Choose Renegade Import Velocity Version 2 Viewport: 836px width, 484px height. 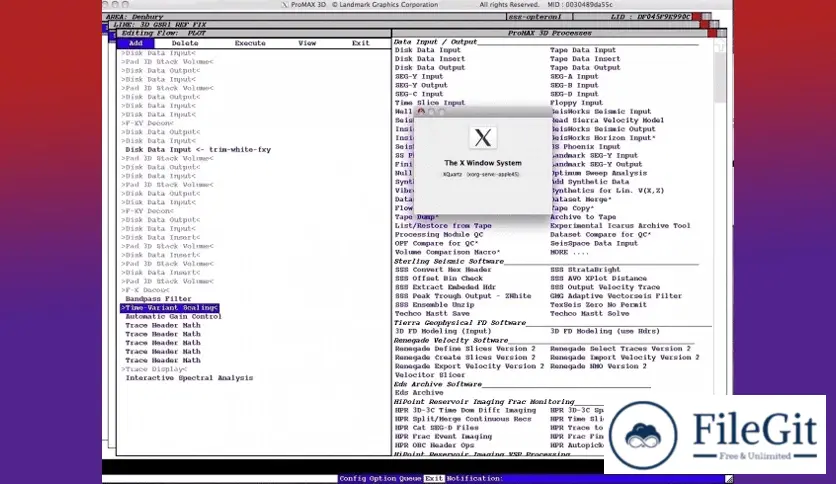(625, 358)
